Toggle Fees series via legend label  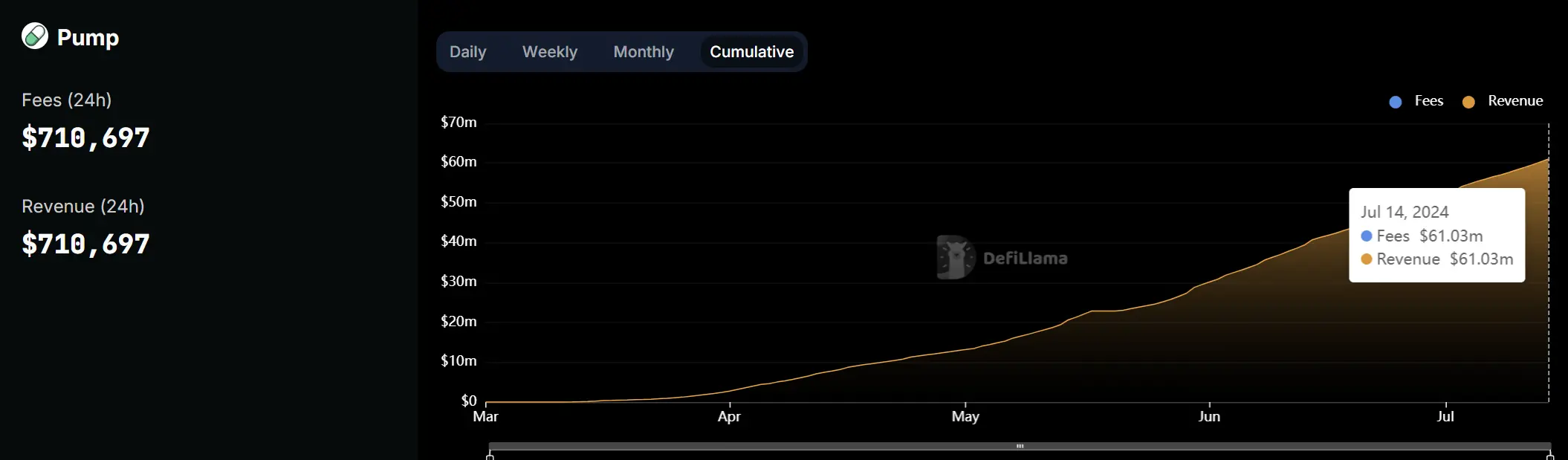click(1428, 101)
